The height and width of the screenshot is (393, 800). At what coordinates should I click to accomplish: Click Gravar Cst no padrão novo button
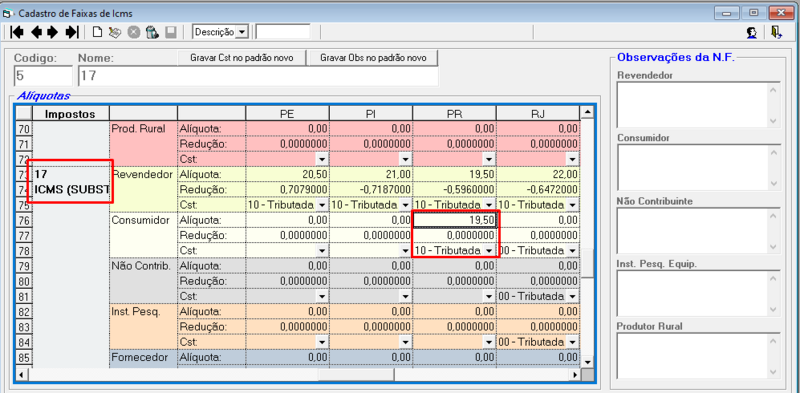[x=242, y=58]
